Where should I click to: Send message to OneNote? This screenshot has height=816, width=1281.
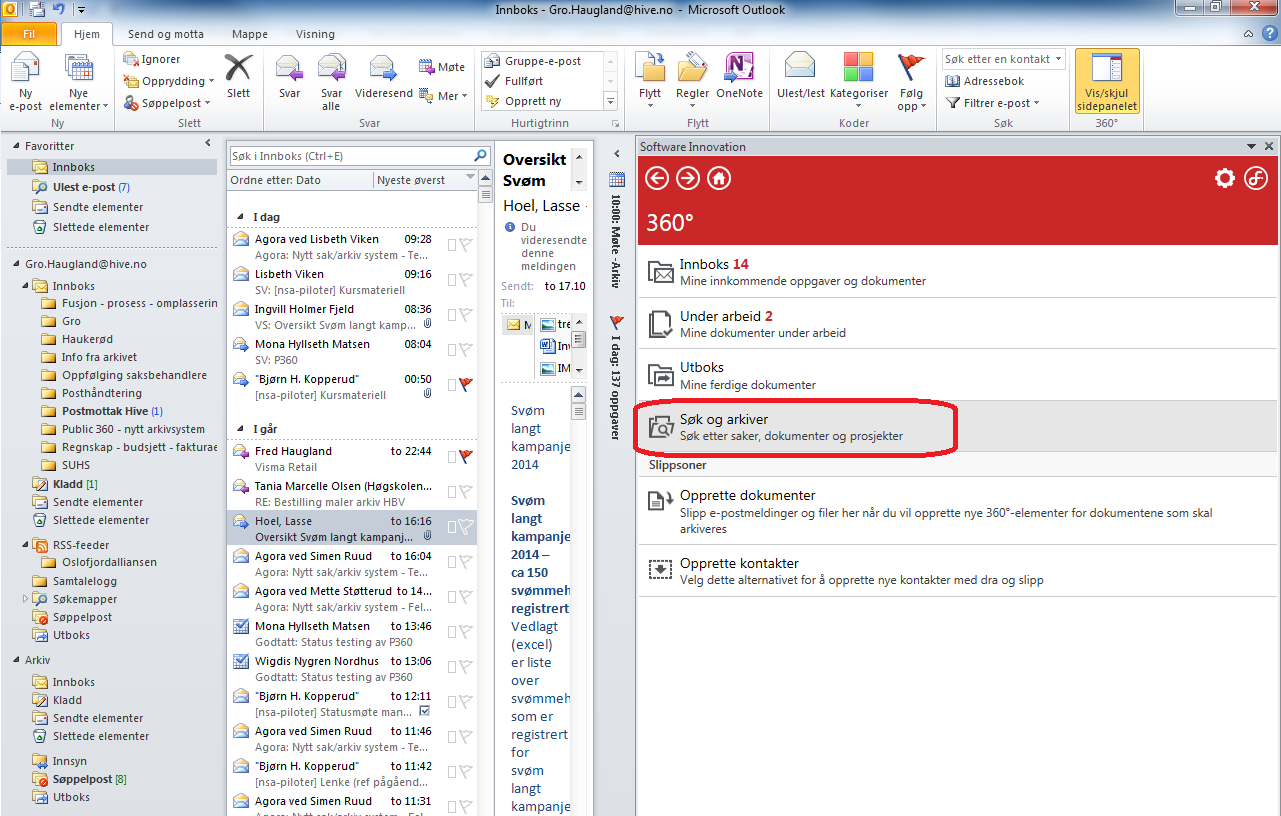coord(739,77)
